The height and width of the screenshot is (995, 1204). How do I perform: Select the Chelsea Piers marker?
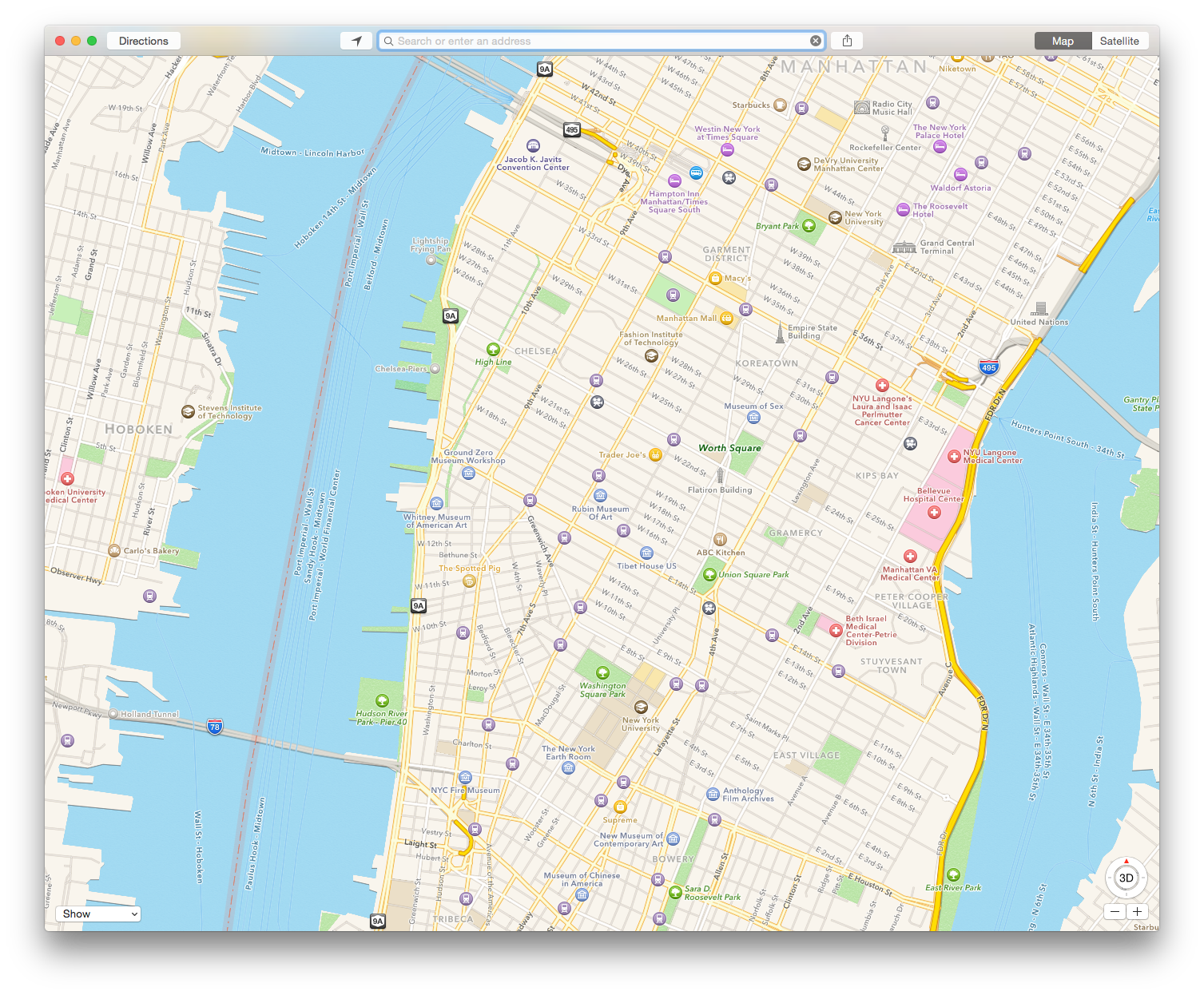435,369
